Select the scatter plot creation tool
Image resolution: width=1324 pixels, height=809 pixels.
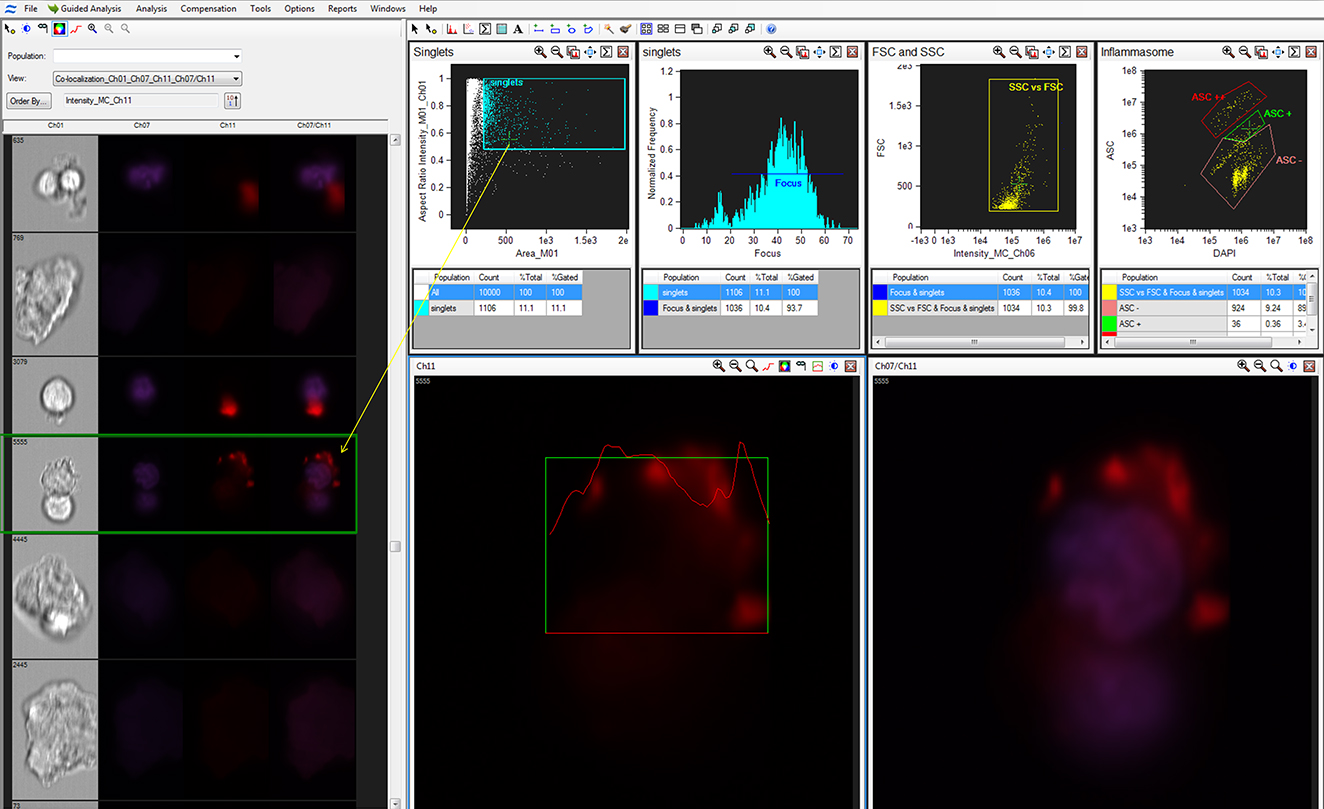pyautogui.click(x=468, y=29)
